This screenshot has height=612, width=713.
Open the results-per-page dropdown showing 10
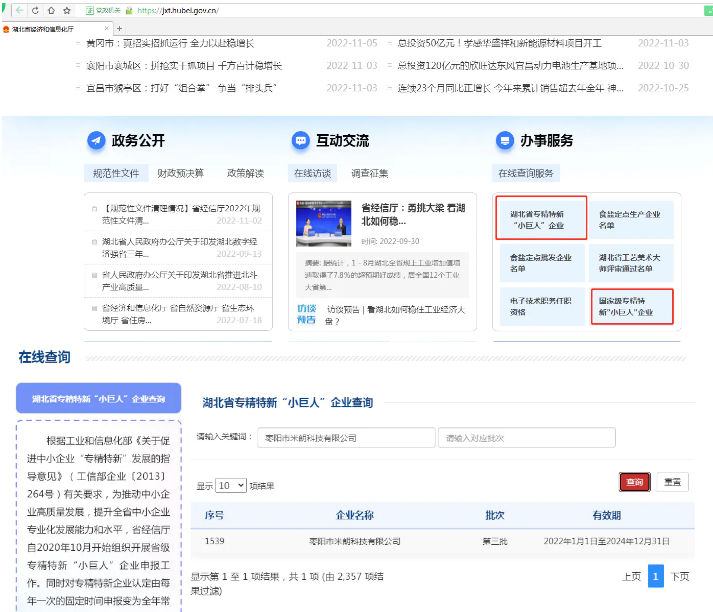pyautogui.click(x=230, y=485)
